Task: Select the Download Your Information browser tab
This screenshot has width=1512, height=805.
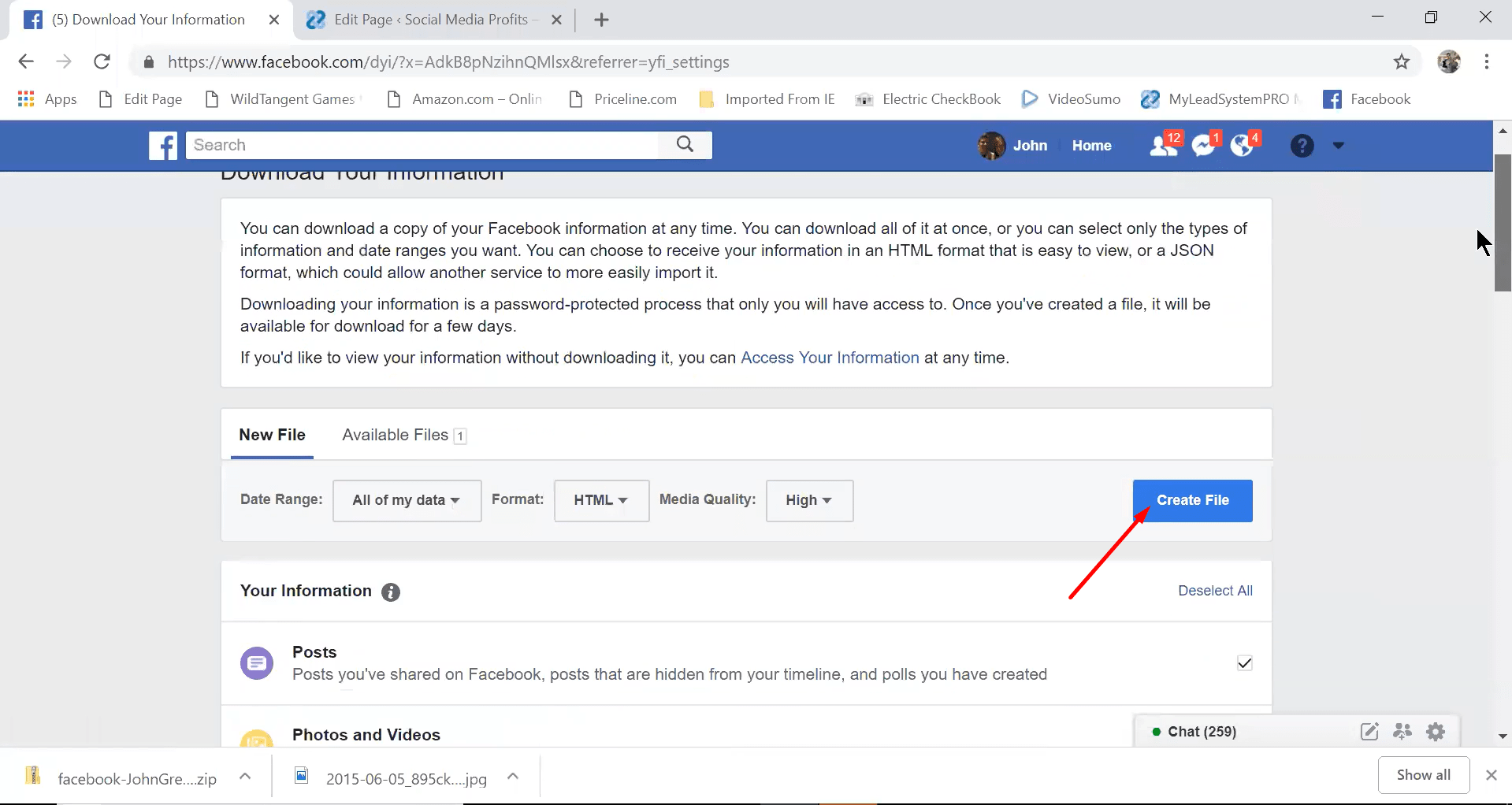Action: tap(149, 20)
